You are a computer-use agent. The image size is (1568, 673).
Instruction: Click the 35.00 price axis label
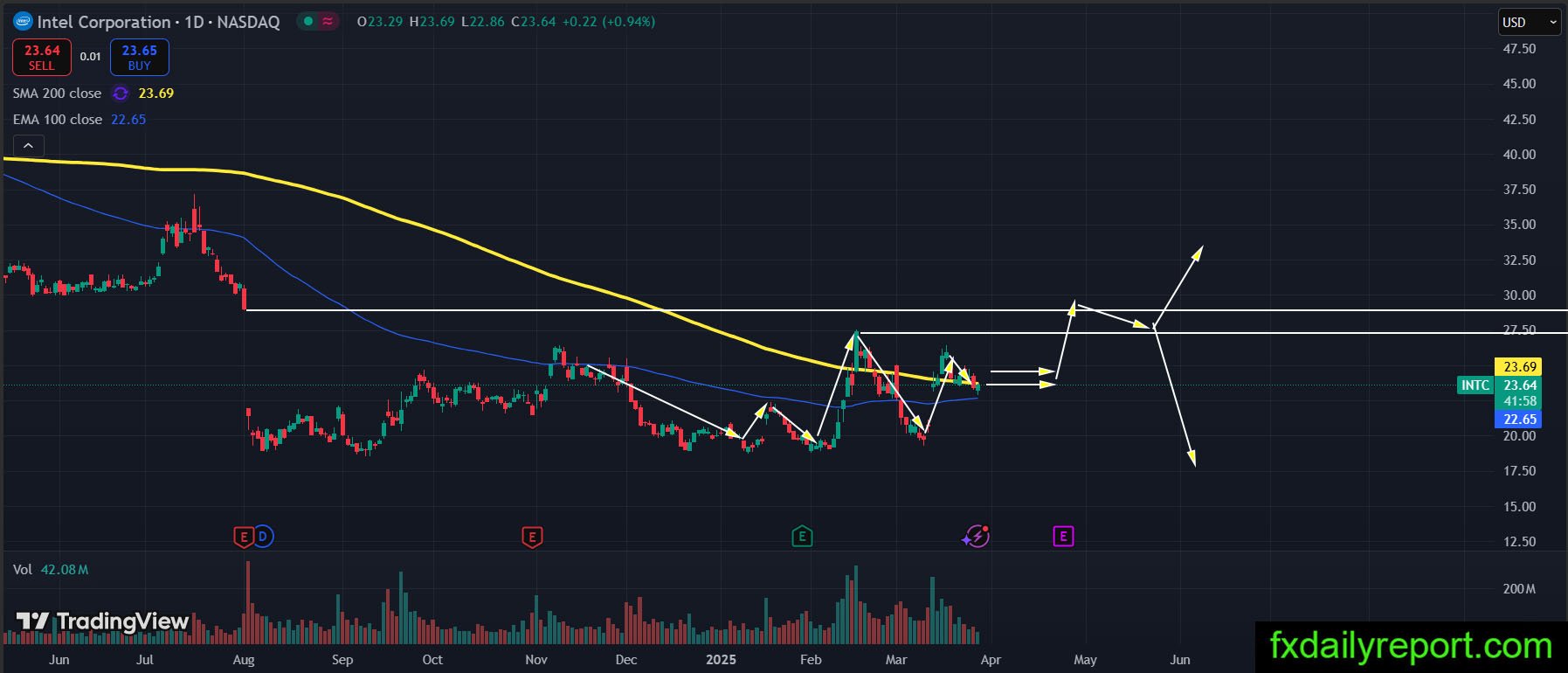click(1519, 225)
